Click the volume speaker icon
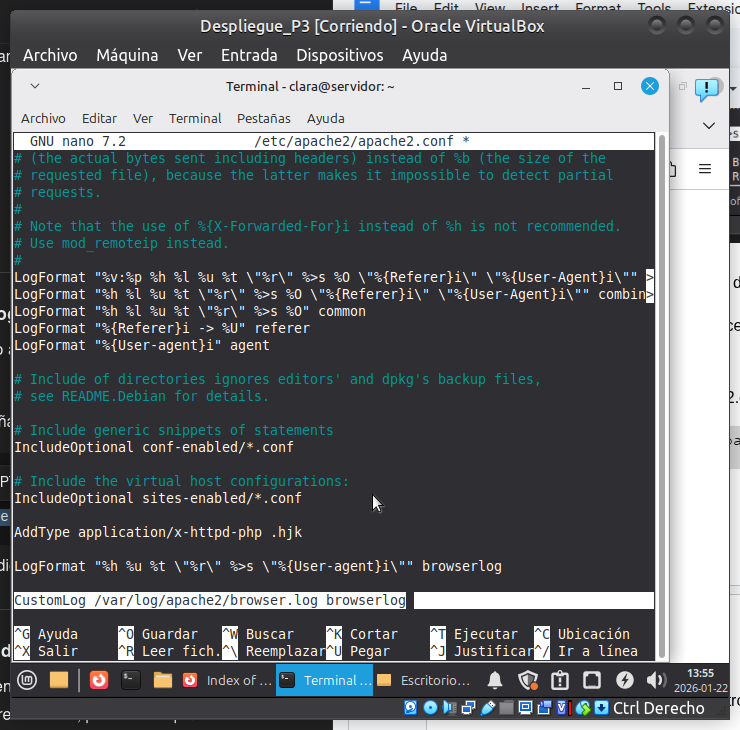Viewport: 740px width, 730px height. tap(656, 681)
